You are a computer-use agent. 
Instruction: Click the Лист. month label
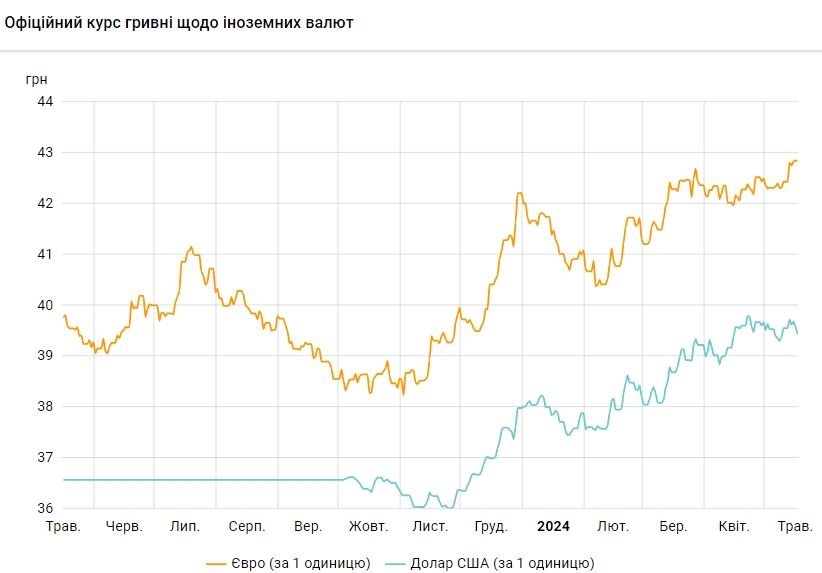(x=430, y=526)
